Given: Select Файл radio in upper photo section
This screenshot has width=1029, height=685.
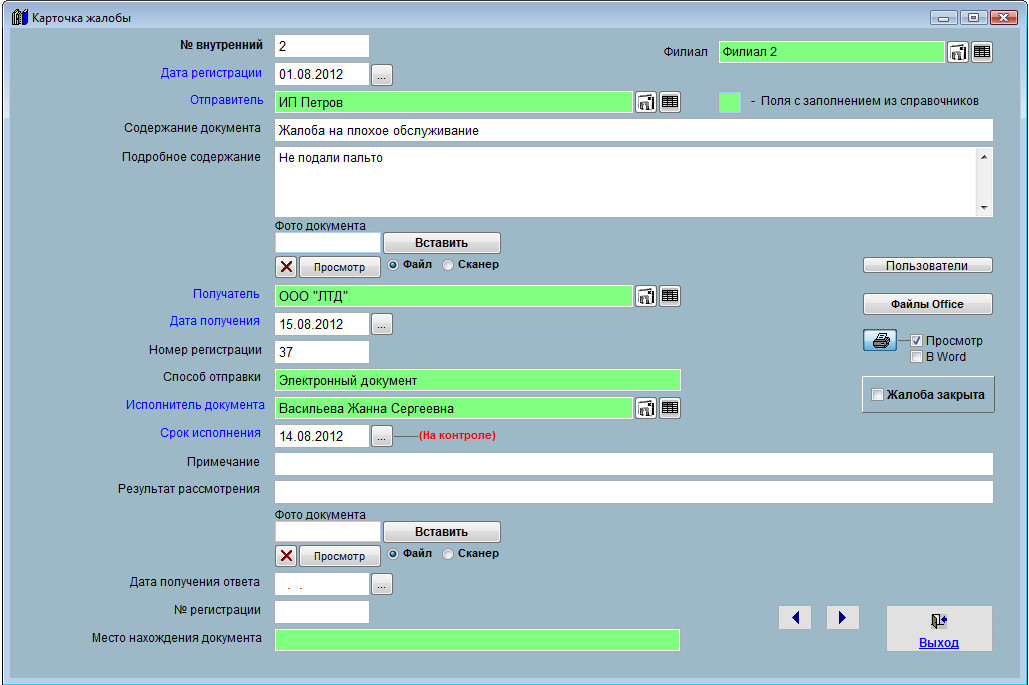Looking at the screenshot, I should [393, 264].
